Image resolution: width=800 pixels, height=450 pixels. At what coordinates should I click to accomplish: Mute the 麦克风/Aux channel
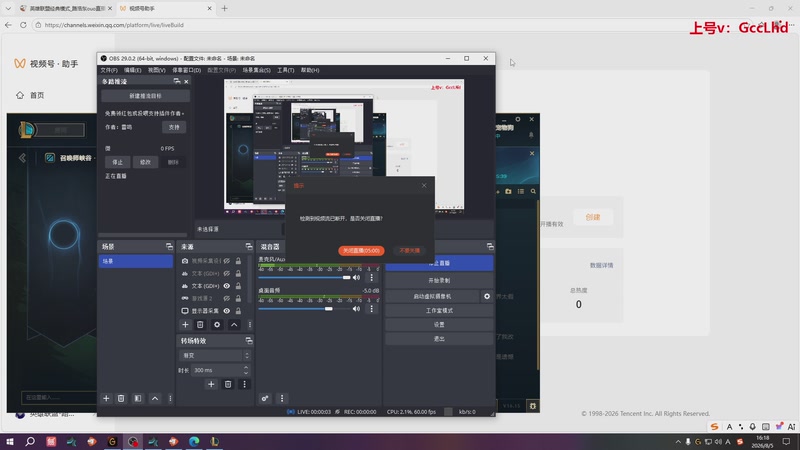tap(357, 278)
